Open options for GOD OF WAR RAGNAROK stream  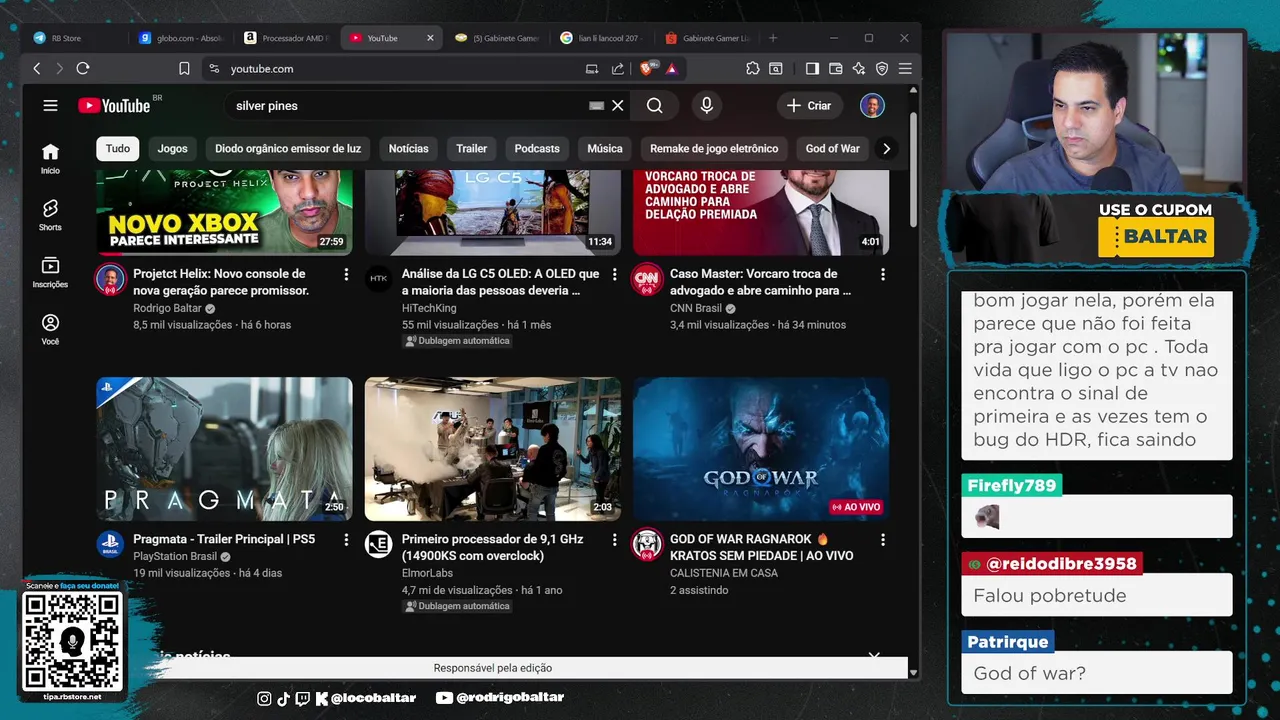[883, 540]
